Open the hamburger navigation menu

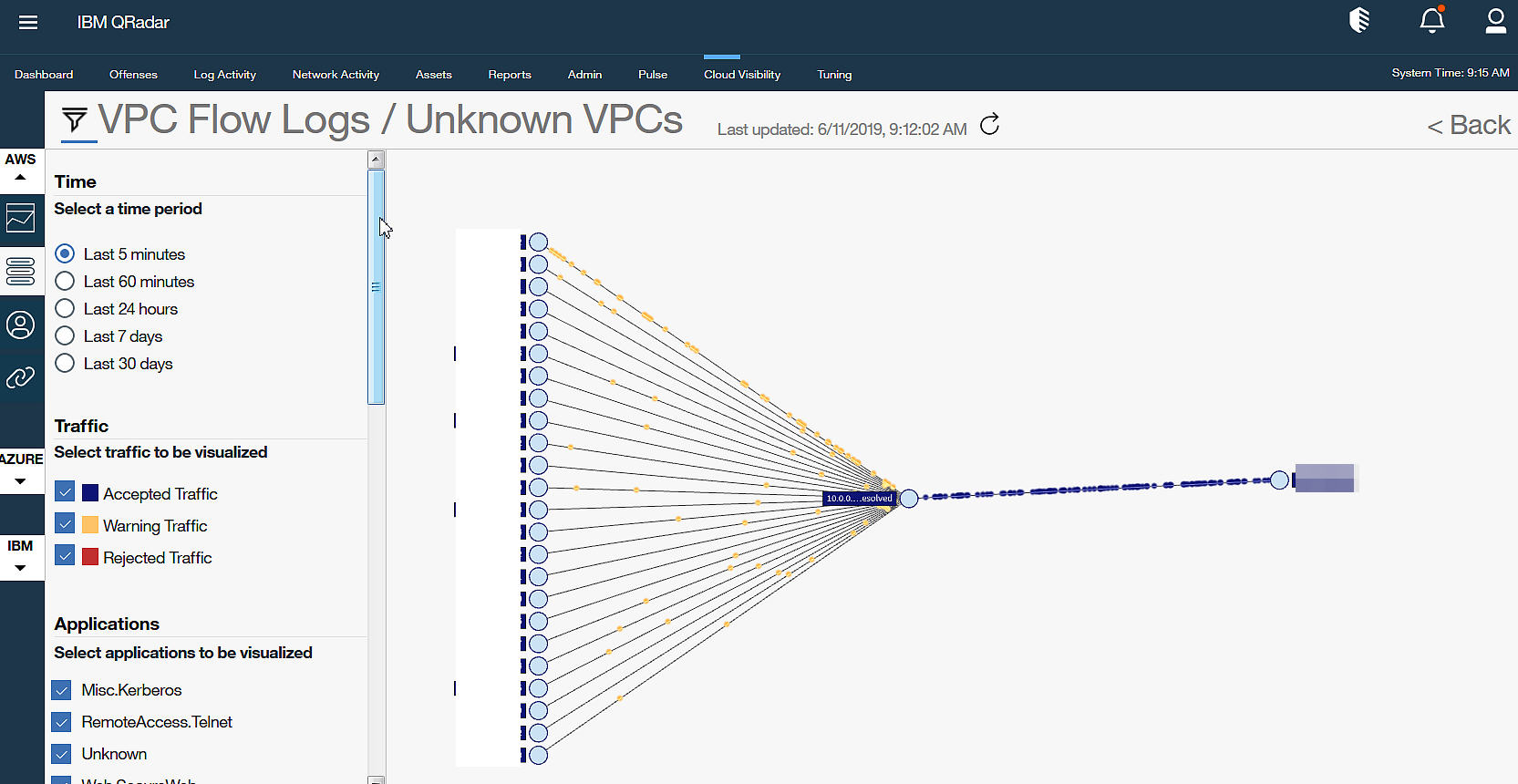point(28,22)
